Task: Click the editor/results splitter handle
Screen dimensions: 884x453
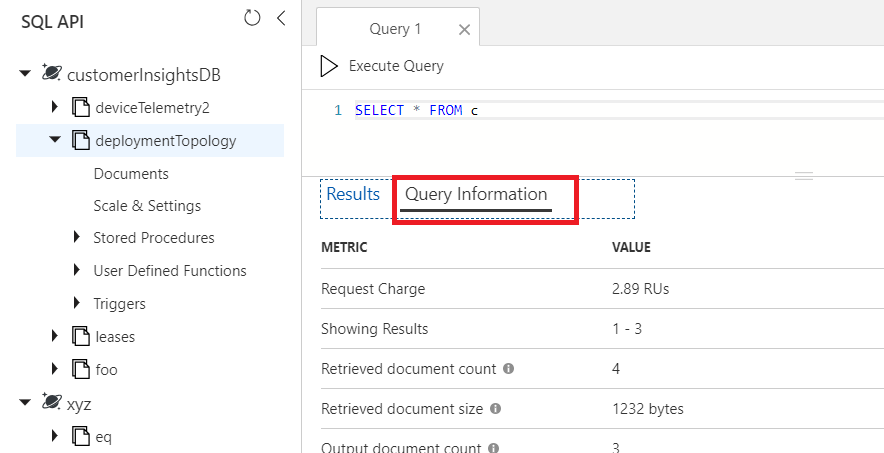Action: [x=803, y=176]
